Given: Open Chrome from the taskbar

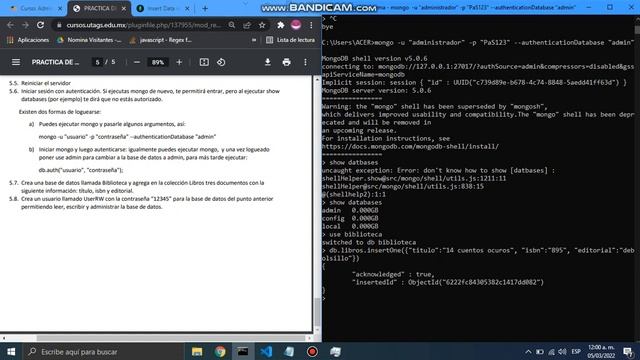Looking at the screenshot, I should pyautogui.click(x=220, y=351).
